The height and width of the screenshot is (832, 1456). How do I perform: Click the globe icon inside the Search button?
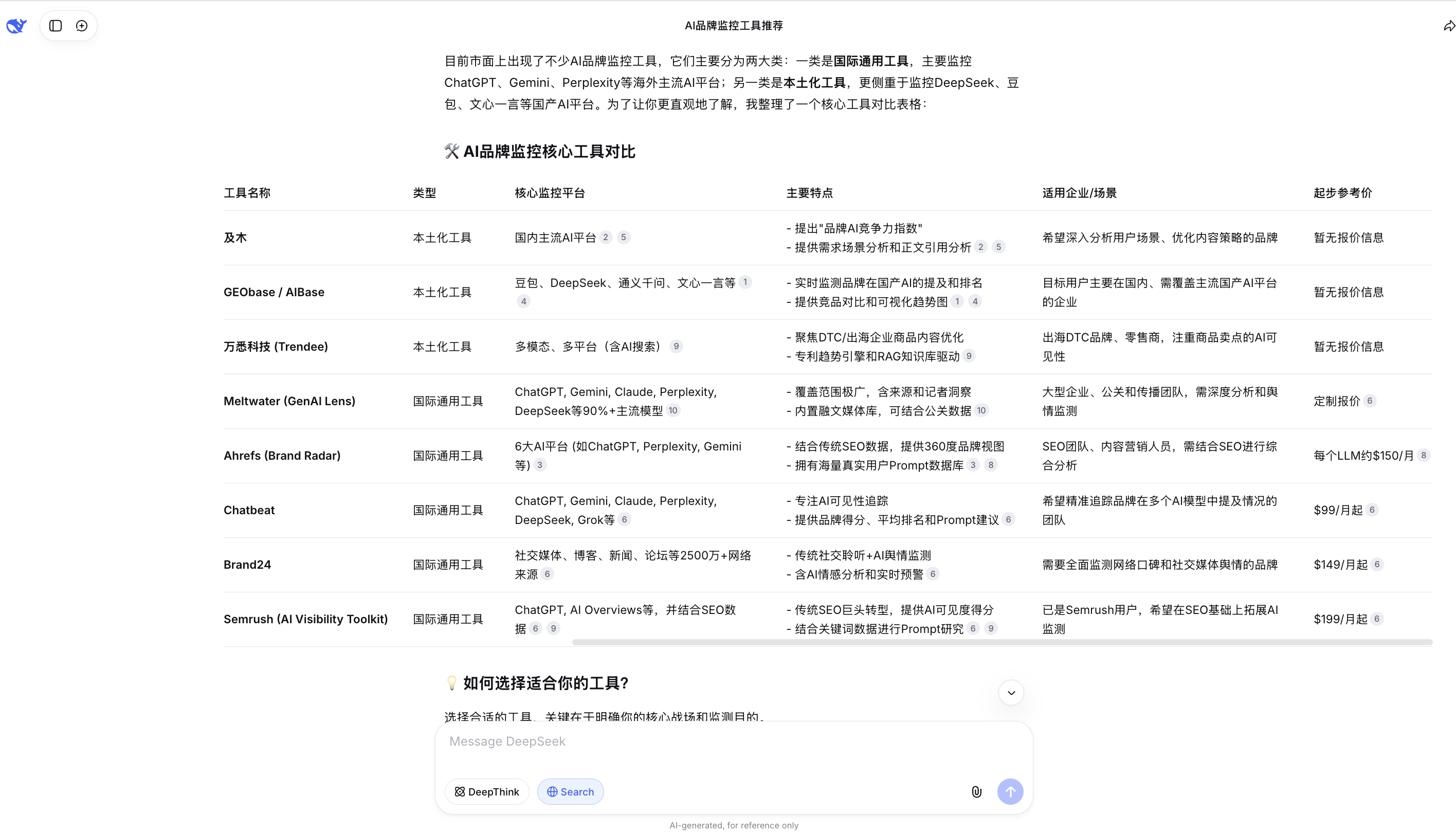click(552, 791)
